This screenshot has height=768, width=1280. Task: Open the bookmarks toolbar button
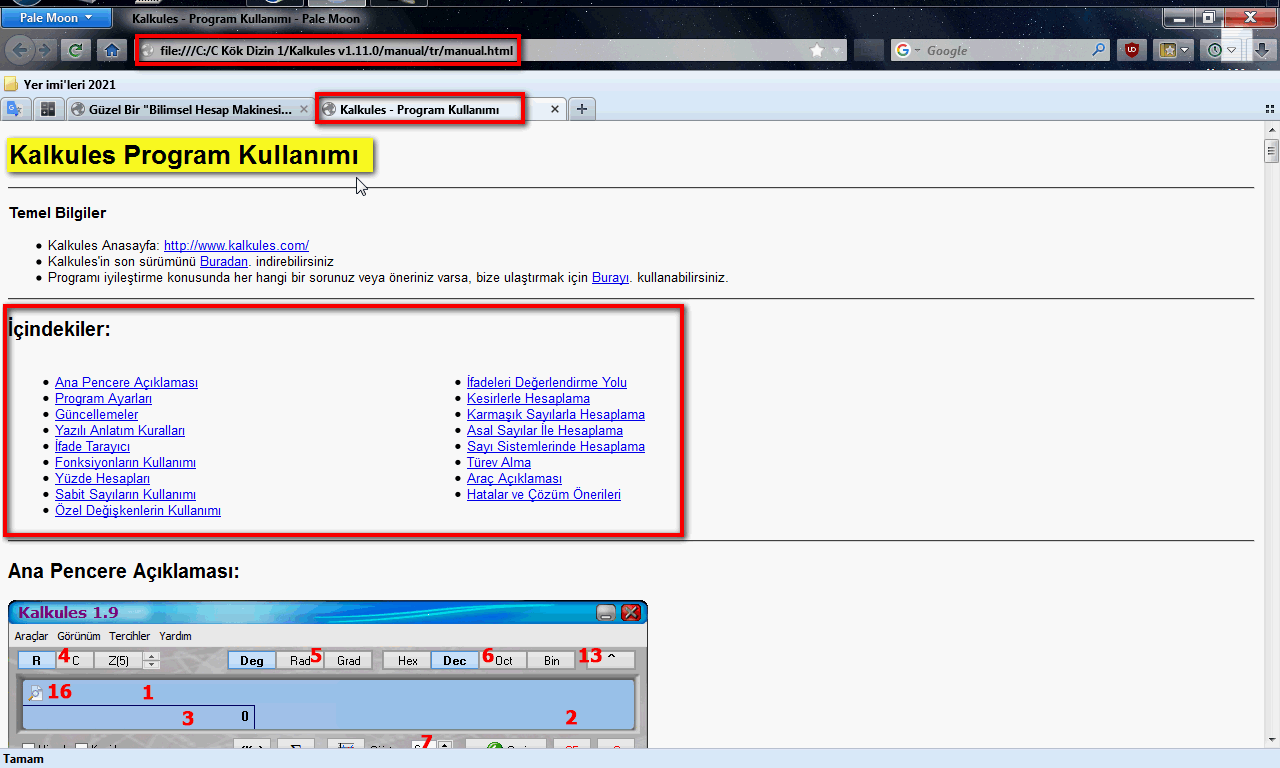1167,50
